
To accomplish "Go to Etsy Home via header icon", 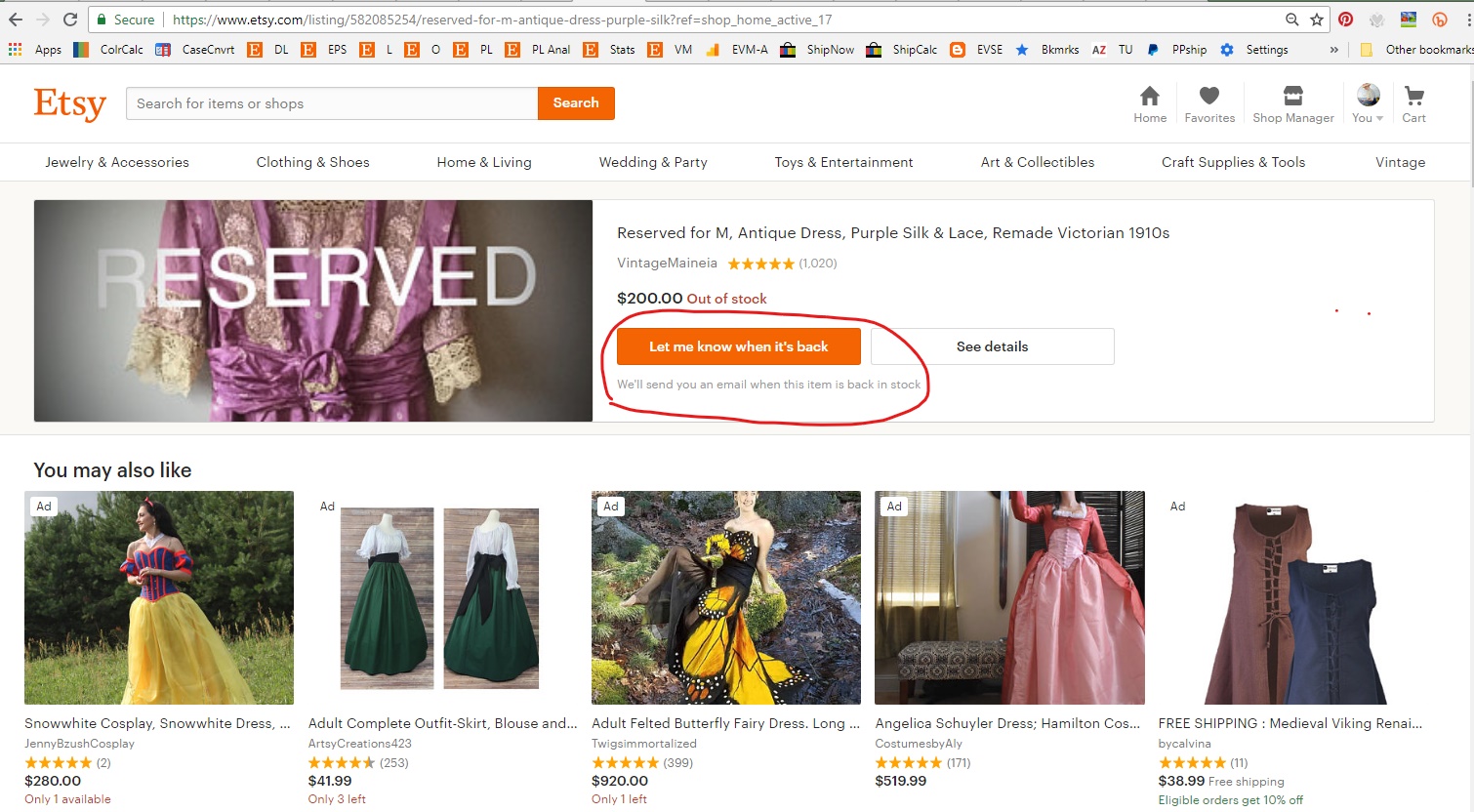I will [x=1149, y=102].
